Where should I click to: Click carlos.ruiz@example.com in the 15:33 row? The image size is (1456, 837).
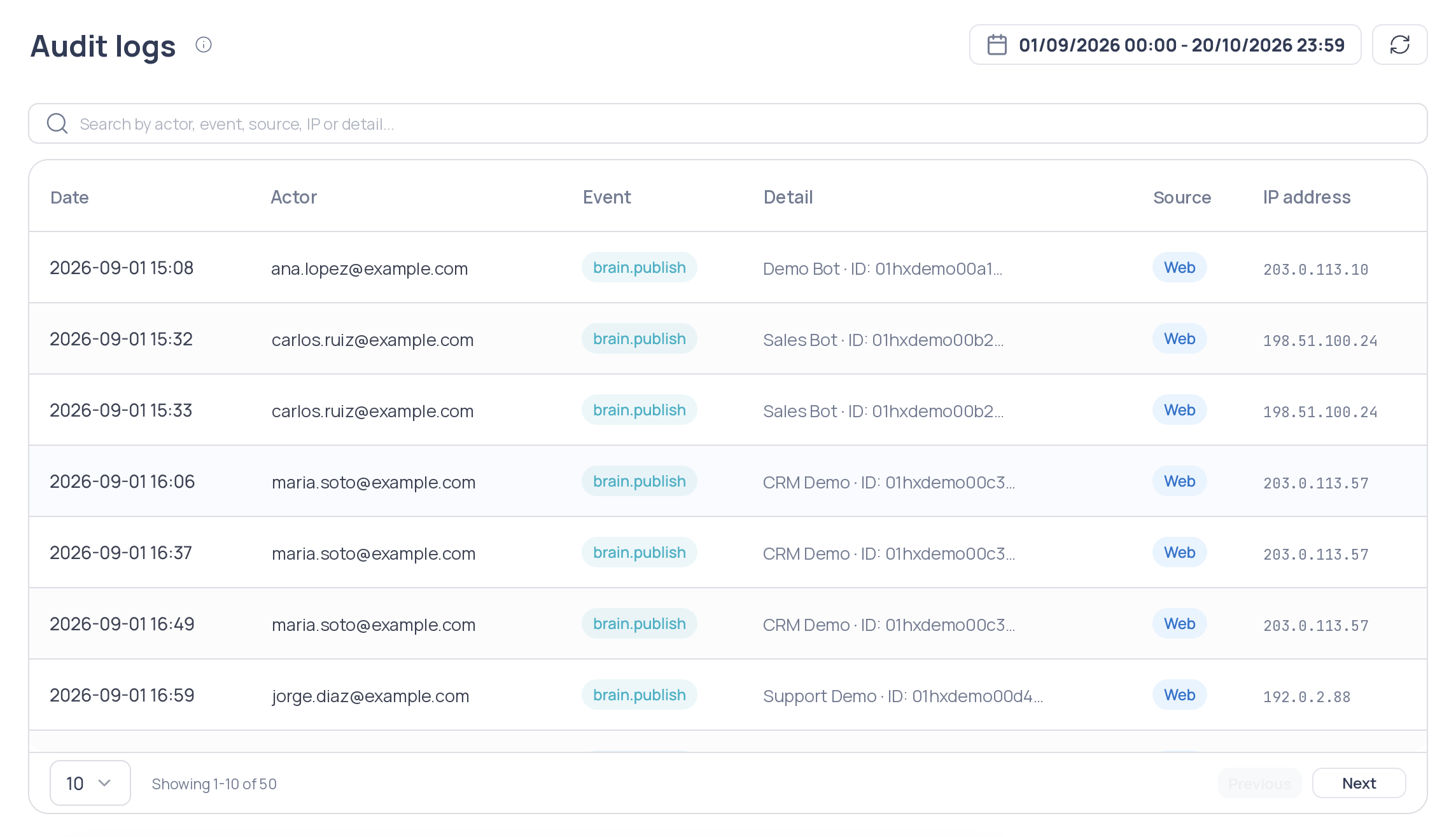tap(372, 411)
